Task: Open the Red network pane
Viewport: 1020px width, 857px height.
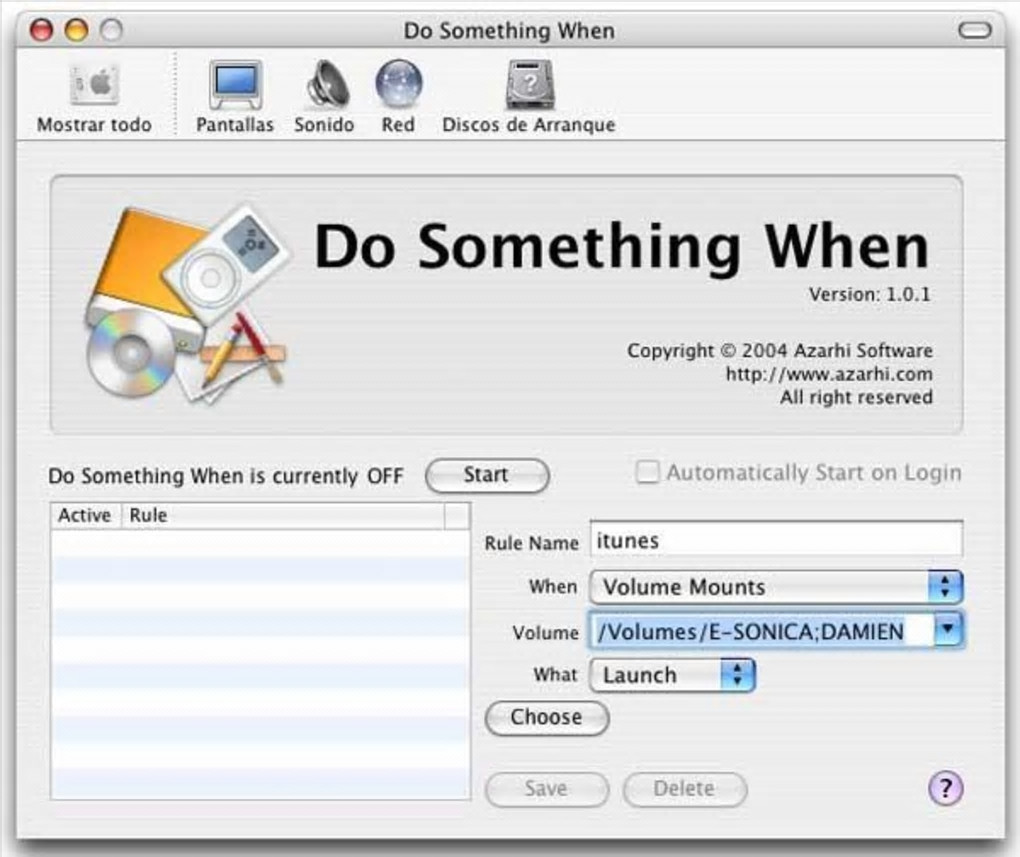Action: (398, 98)
